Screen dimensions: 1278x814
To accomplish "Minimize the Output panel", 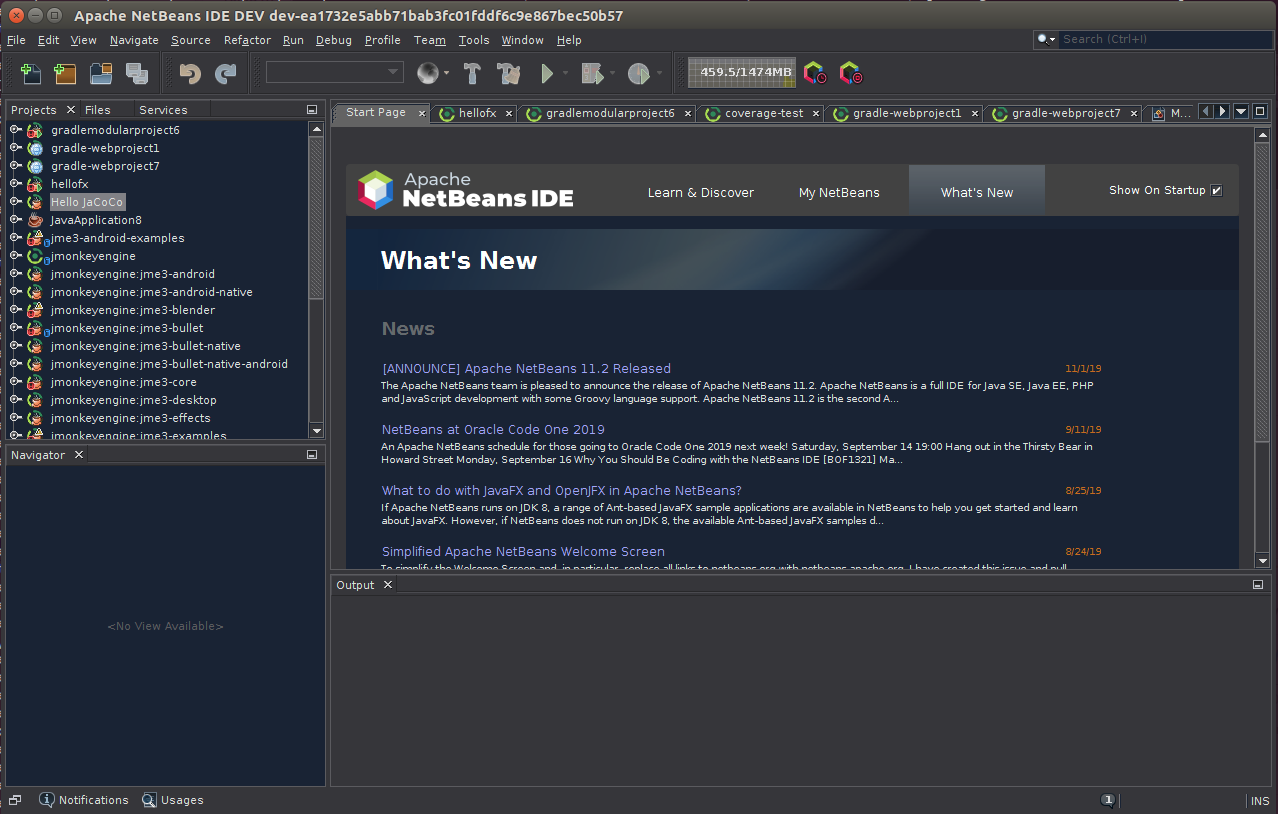I will point(1258,585).
